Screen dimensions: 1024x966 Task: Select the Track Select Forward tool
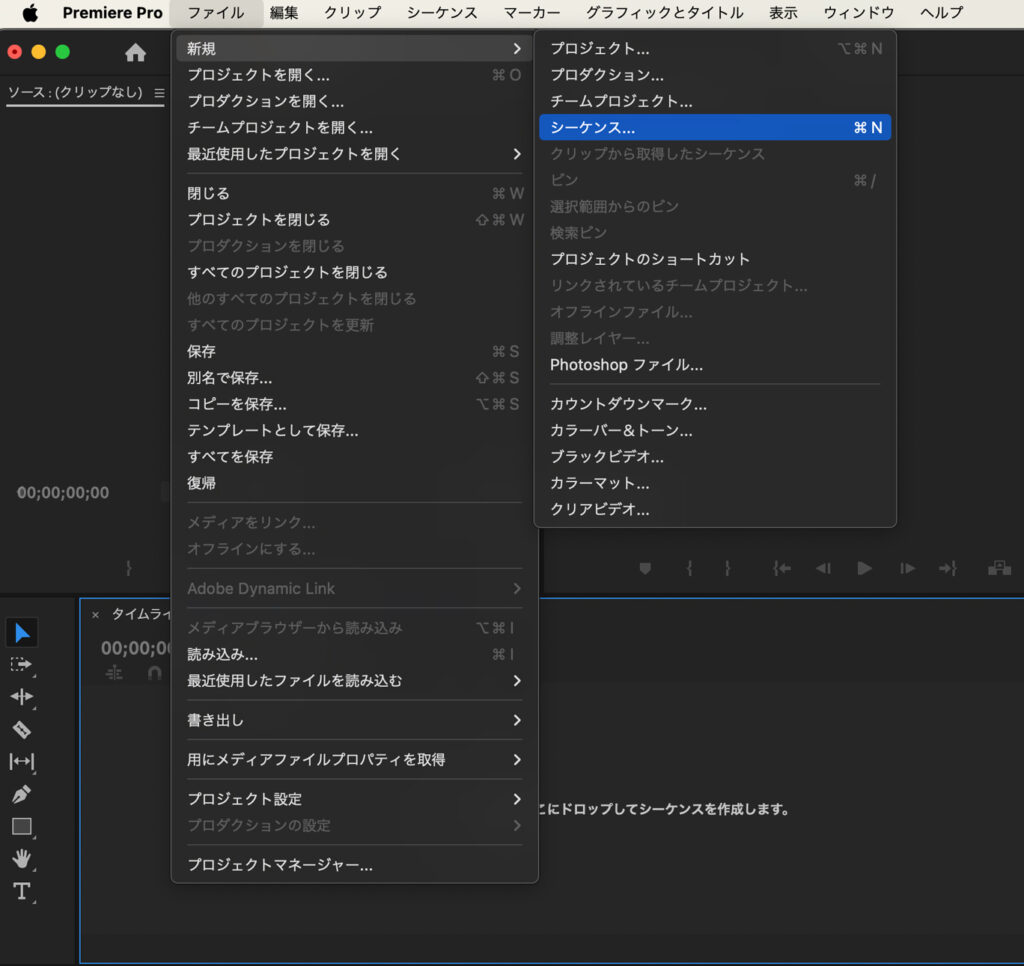point(22,664)
